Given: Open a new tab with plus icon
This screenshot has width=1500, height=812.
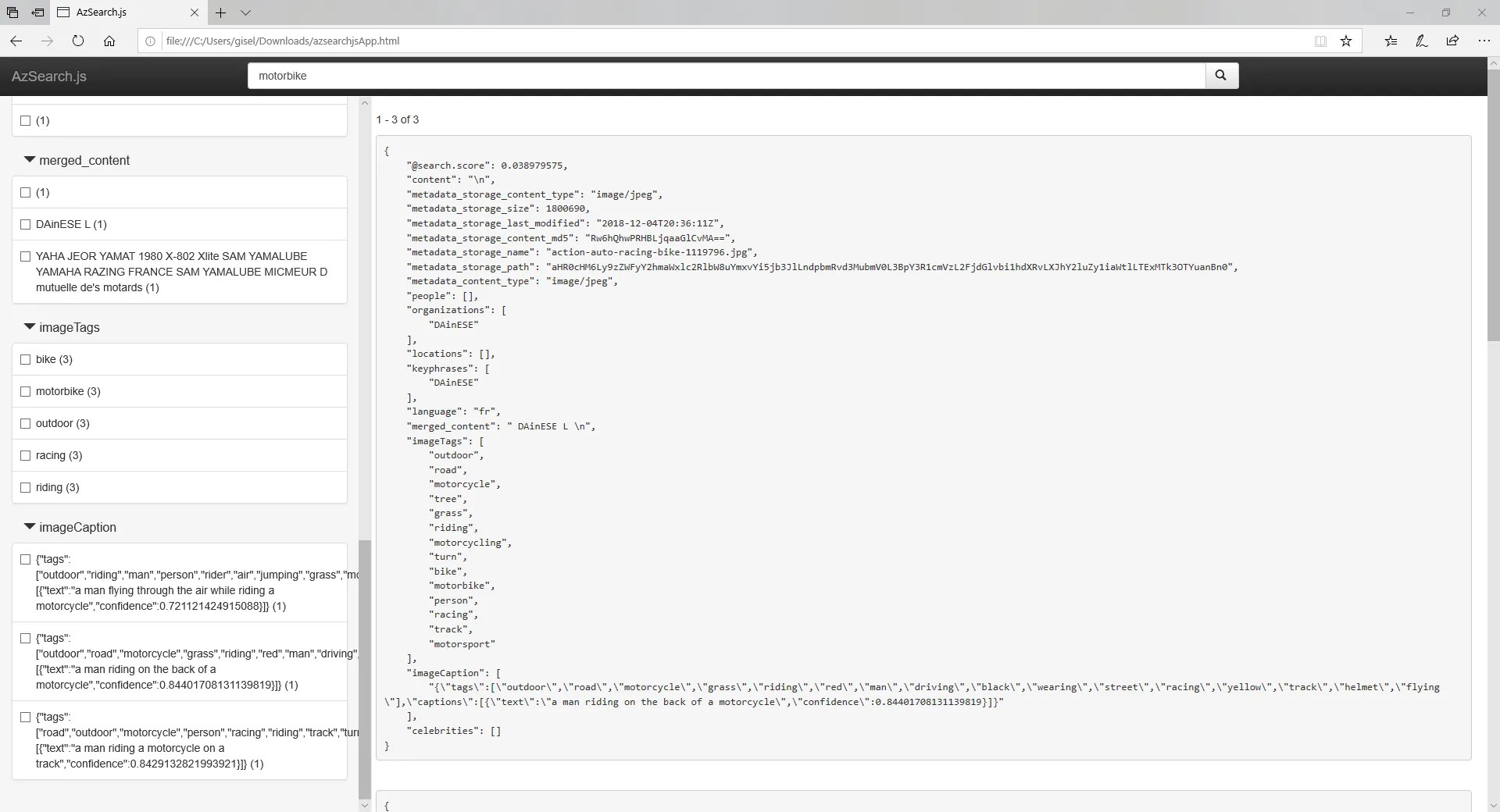Looking at the screenshot, I should point(221,12).
